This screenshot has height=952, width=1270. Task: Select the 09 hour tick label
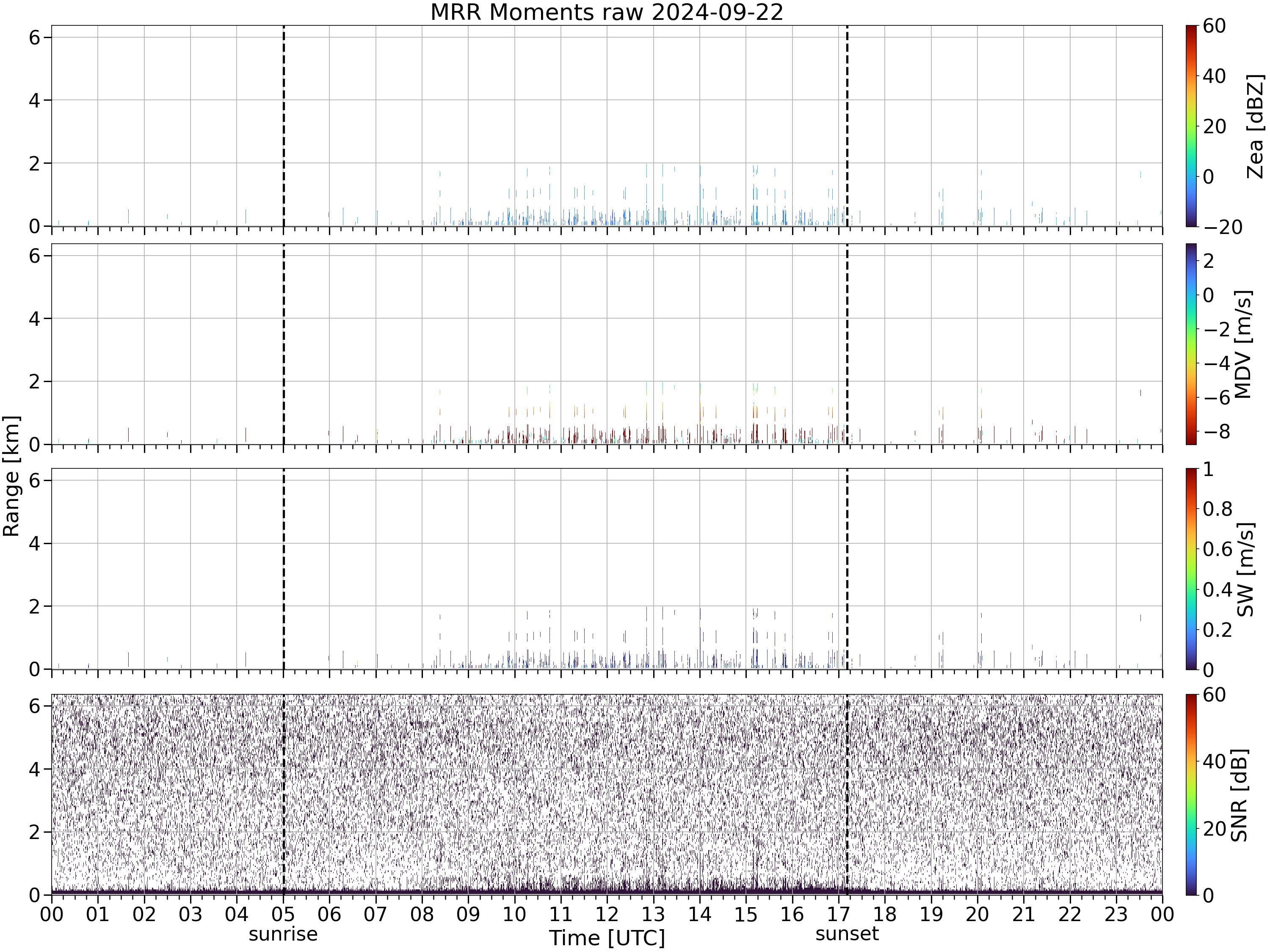tap(468, 913)
